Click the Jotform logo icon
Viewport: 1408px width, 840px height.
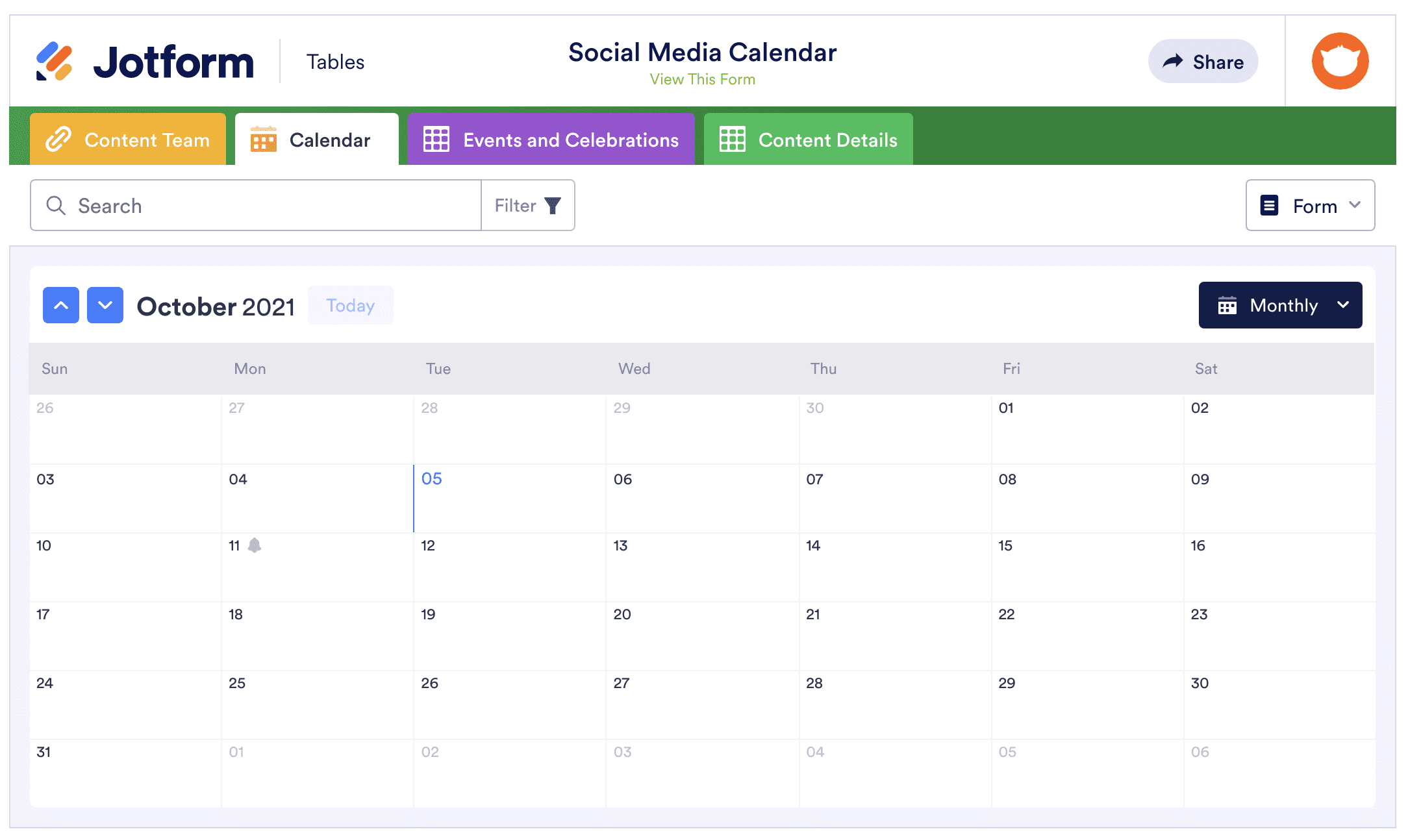[x=55, y=62]
